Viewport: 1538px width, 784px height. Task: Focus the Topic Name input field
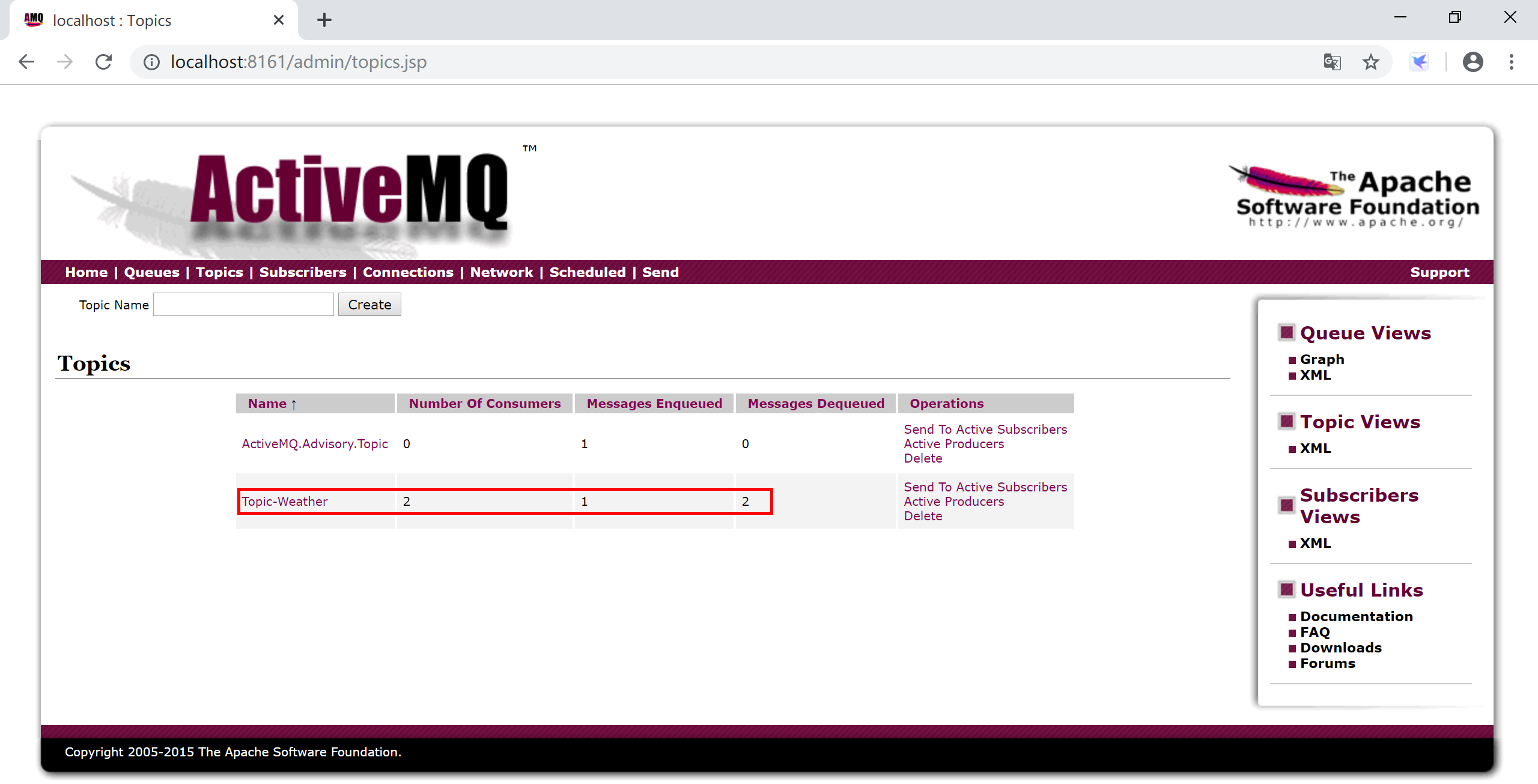[243, 305]
